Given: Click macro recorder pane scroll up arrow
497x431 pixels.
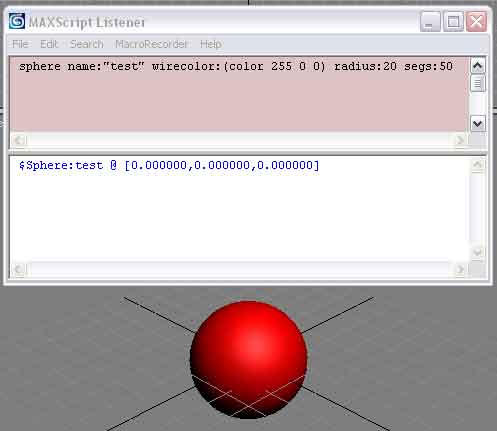Looking at the screenshot, I should [478, 66].
